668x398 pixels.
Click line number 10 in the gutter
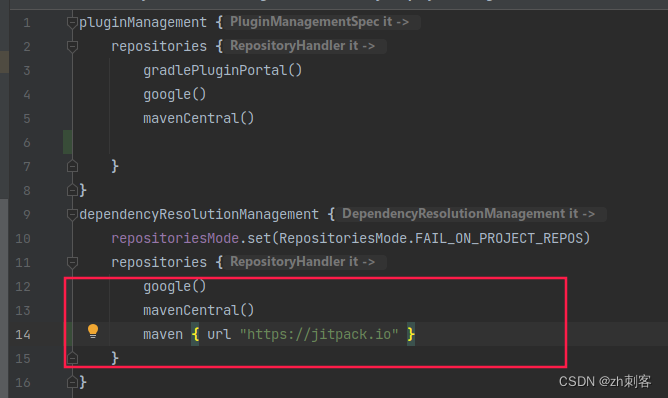click(23, 238)
